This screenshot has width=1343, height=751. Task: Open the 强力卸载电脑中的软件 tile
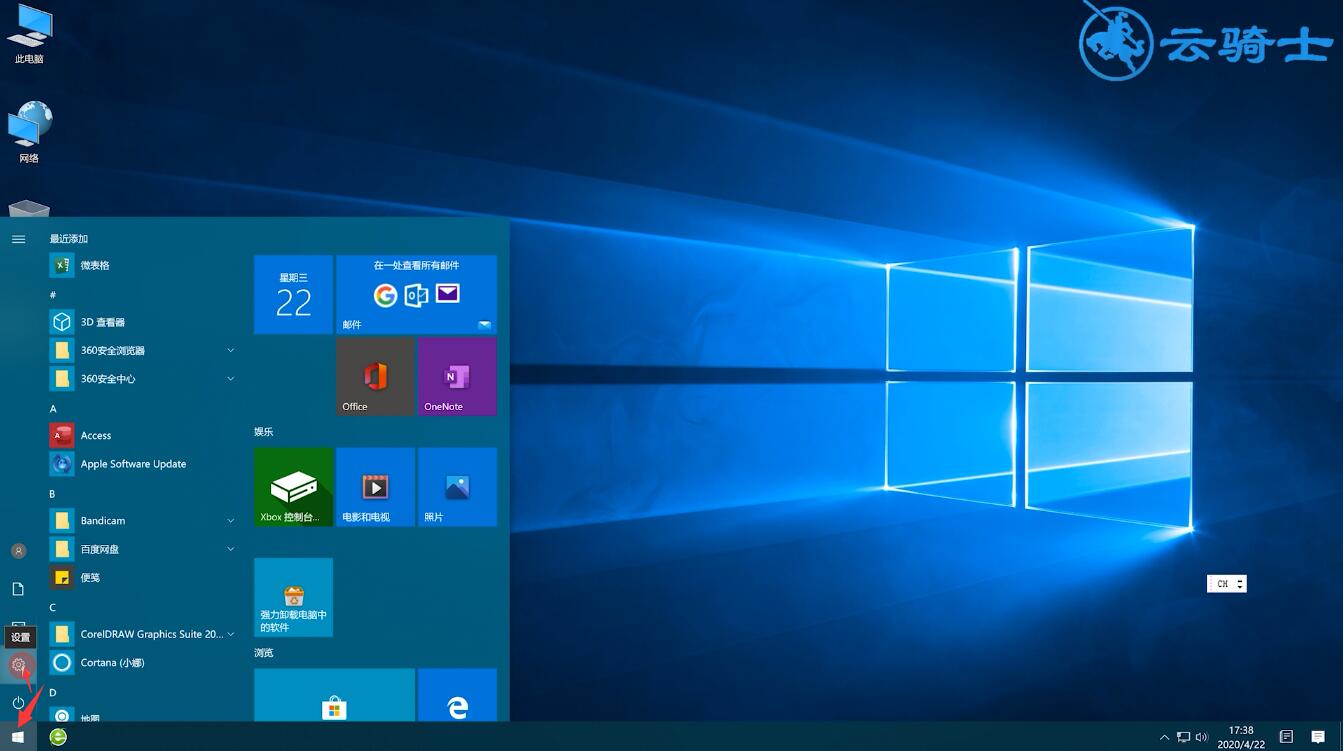(293, 598)
